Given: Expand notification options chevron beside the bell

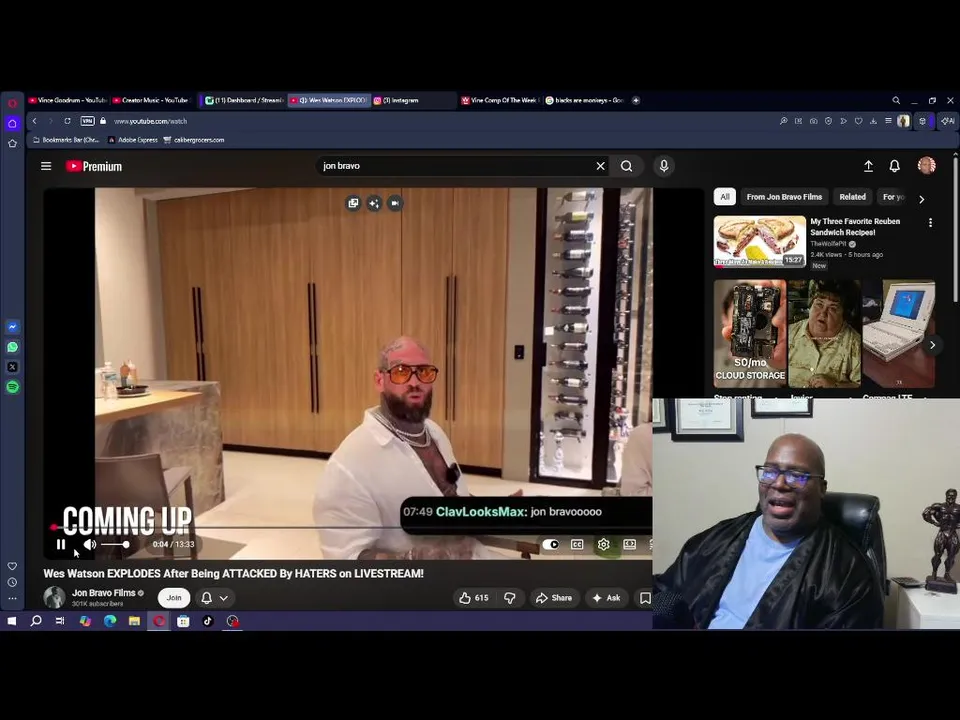Looking at the screenshot, I should [x=224, y=598].
